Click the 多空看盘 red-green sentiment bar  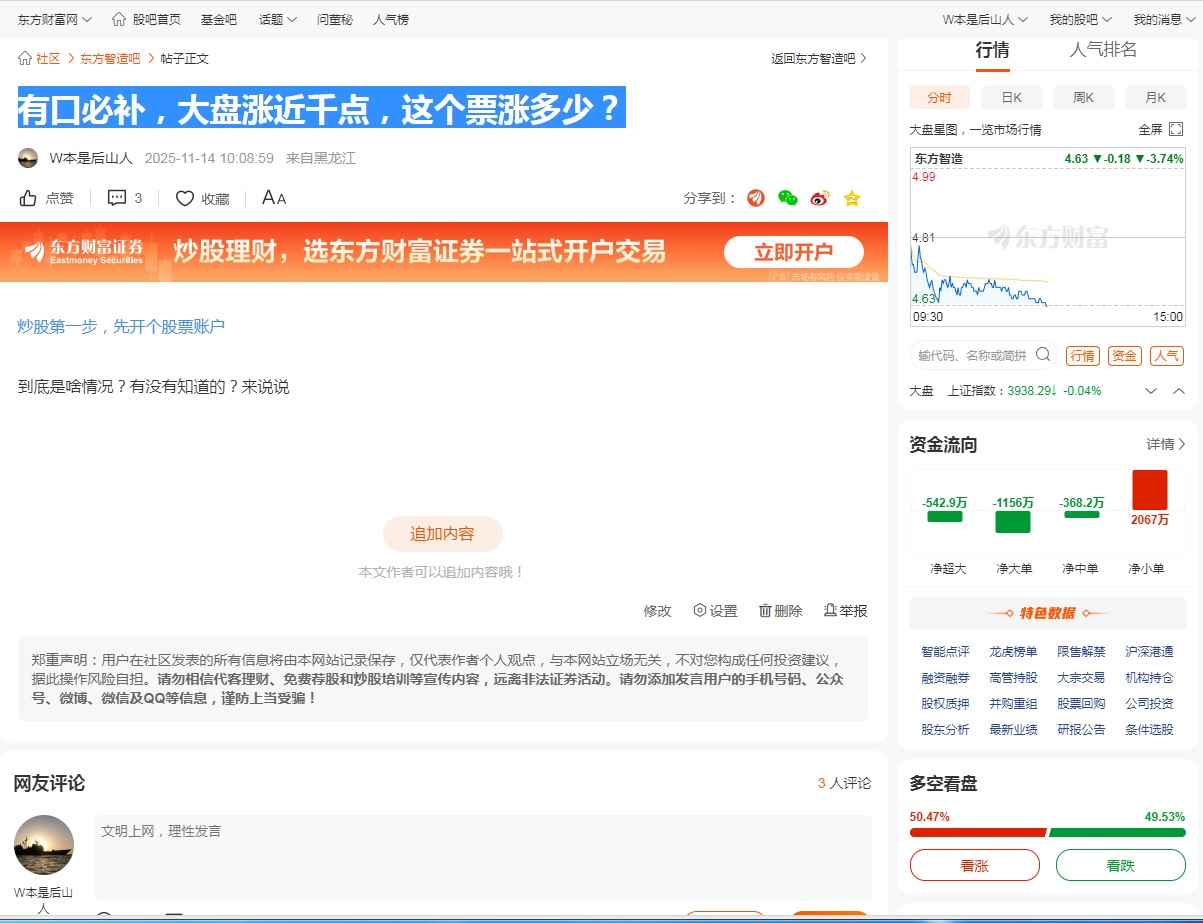1048,832
